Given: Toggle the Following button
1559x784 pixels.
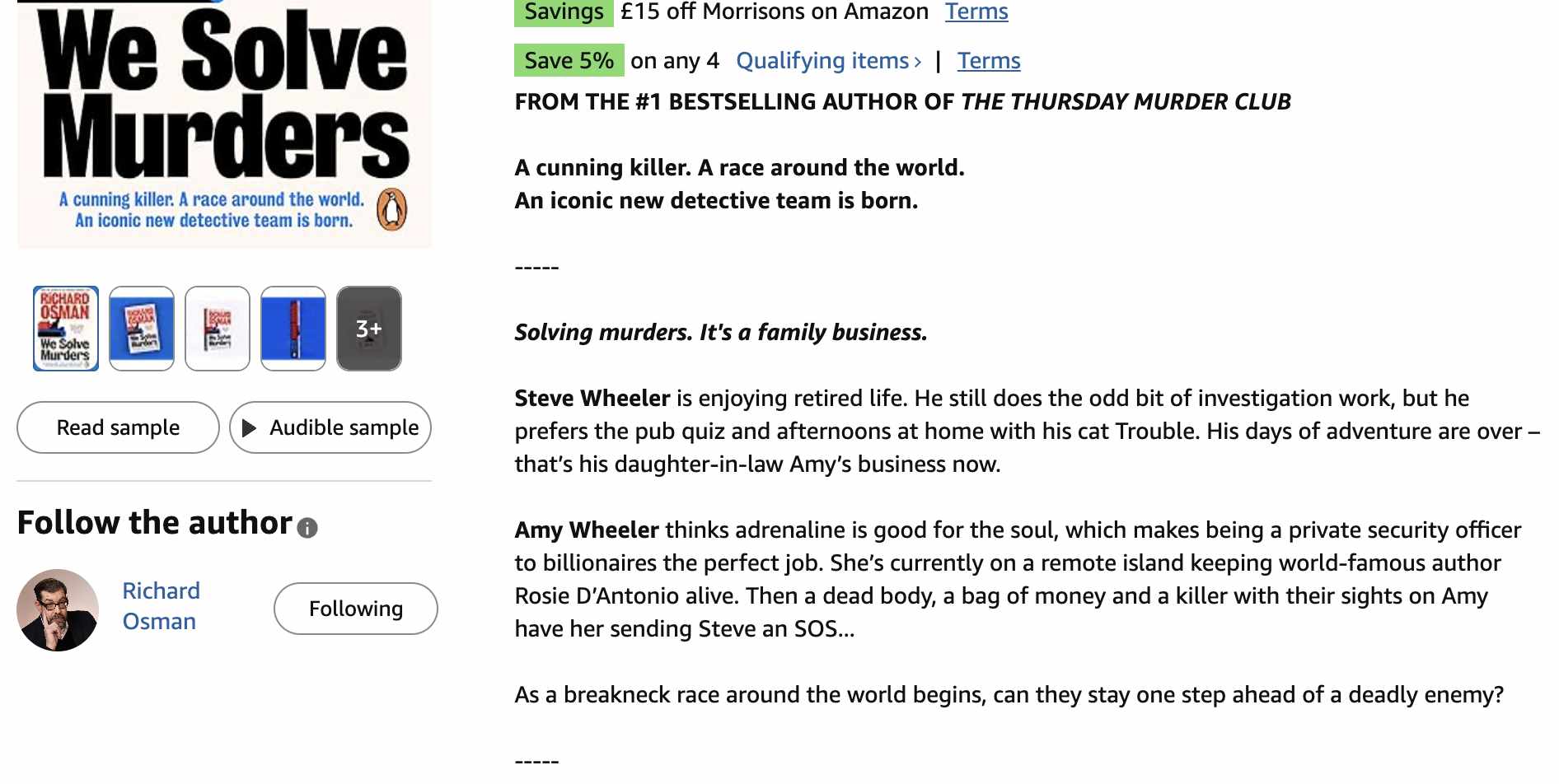Looking at the screenshot, I should point(356,609).
